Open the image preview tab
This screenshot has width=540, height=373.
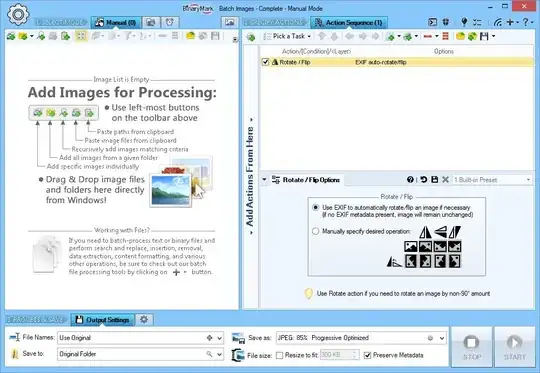[230, 22]
